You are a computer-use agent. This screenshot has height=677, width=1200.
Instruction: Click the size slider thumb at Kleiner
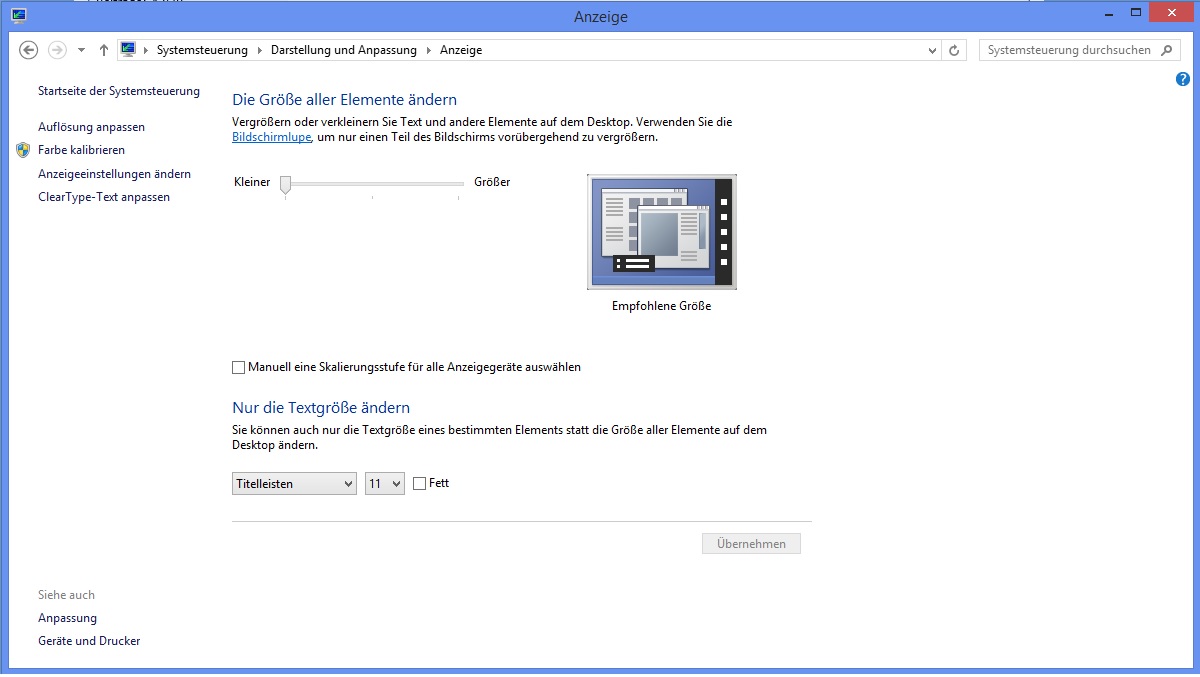(286, 184)
